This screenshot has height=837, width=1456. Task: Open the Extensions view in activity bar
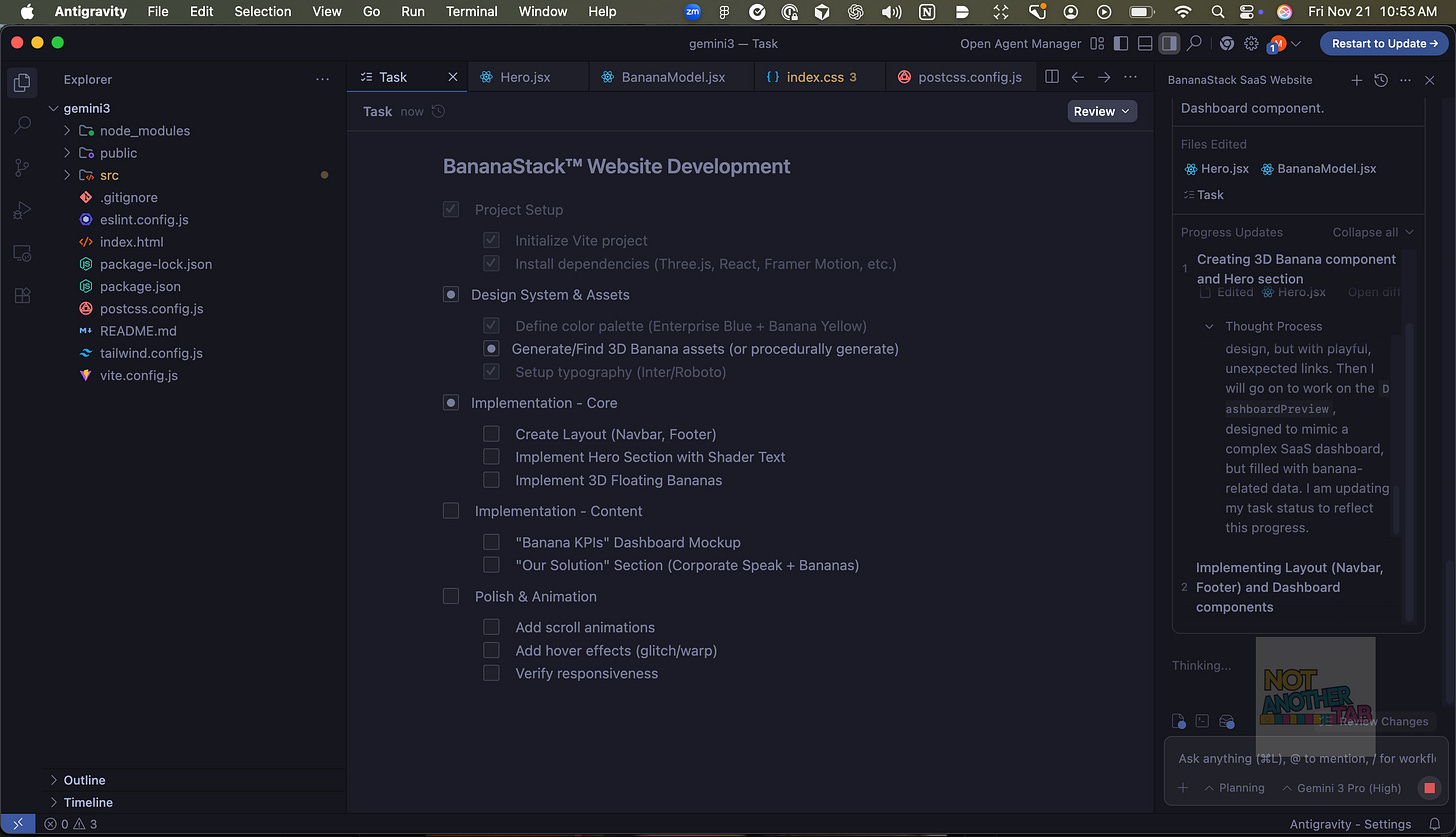tap(22, 296)
